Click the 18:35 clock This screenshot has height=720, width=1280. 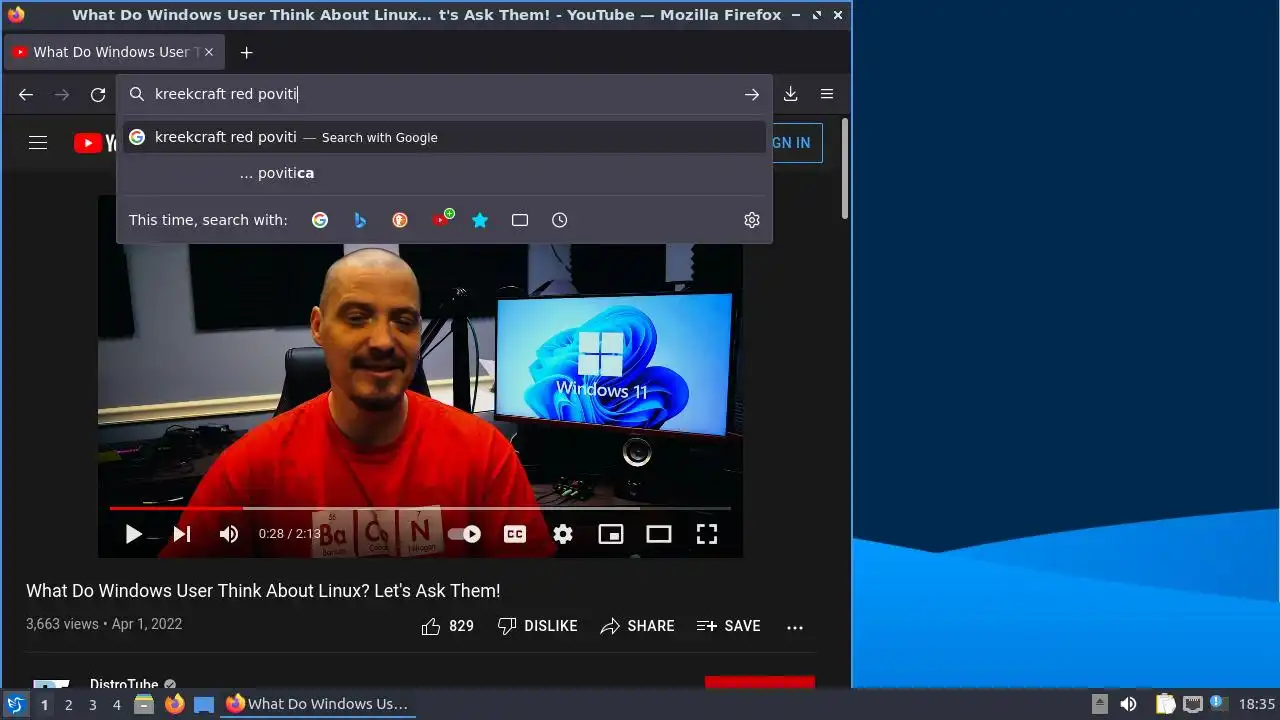(x=1257, y=704)
